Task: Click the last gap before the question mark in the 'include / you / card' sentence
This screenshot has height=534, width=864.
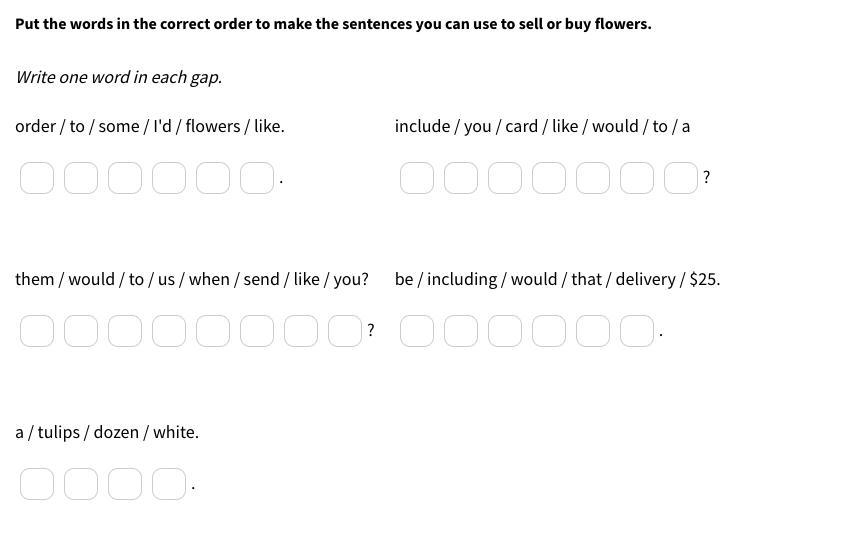Action: click(x=681, y=178)
